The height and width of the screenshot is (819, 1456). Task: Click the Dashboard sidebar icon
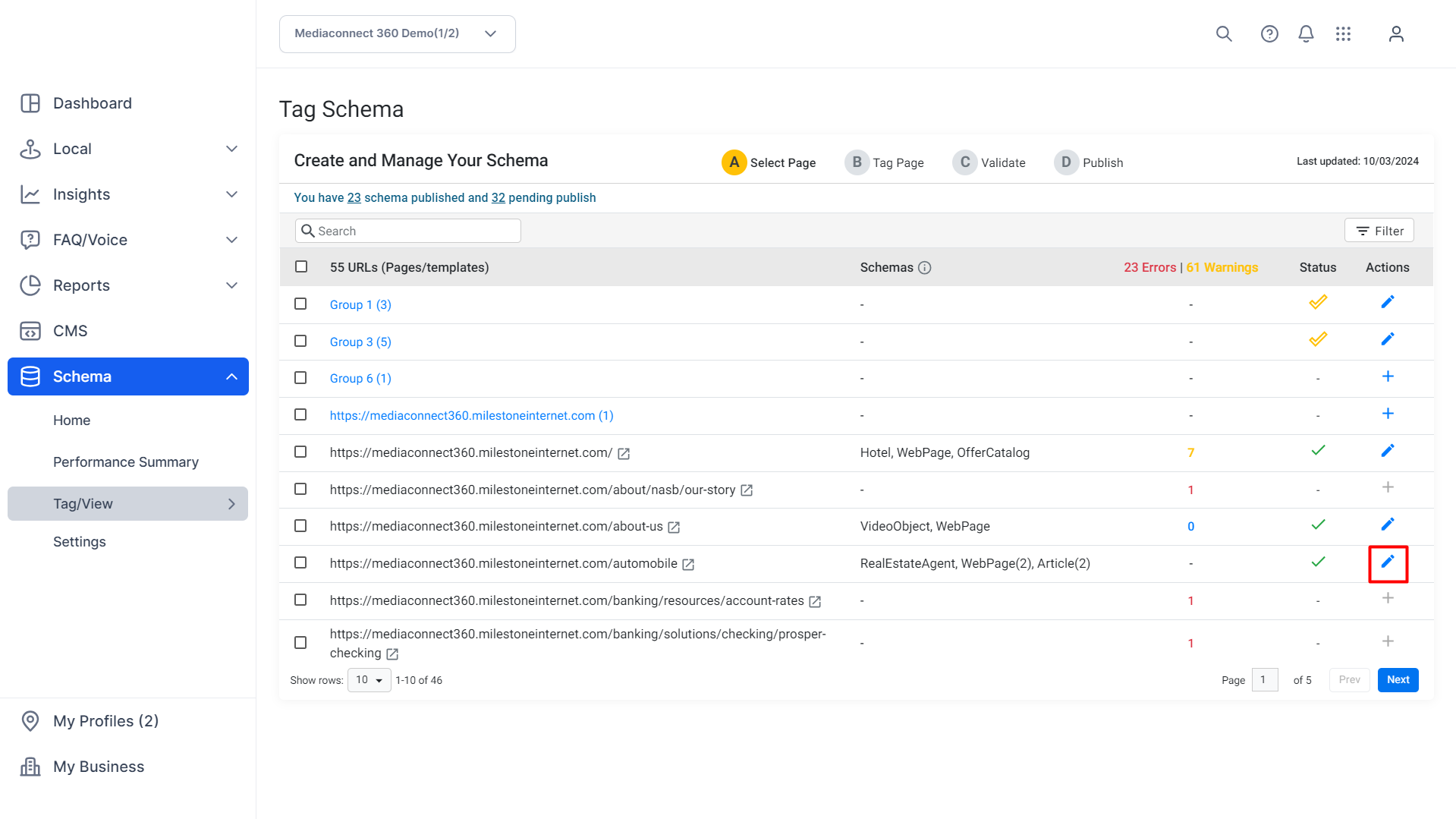(30, 103)
